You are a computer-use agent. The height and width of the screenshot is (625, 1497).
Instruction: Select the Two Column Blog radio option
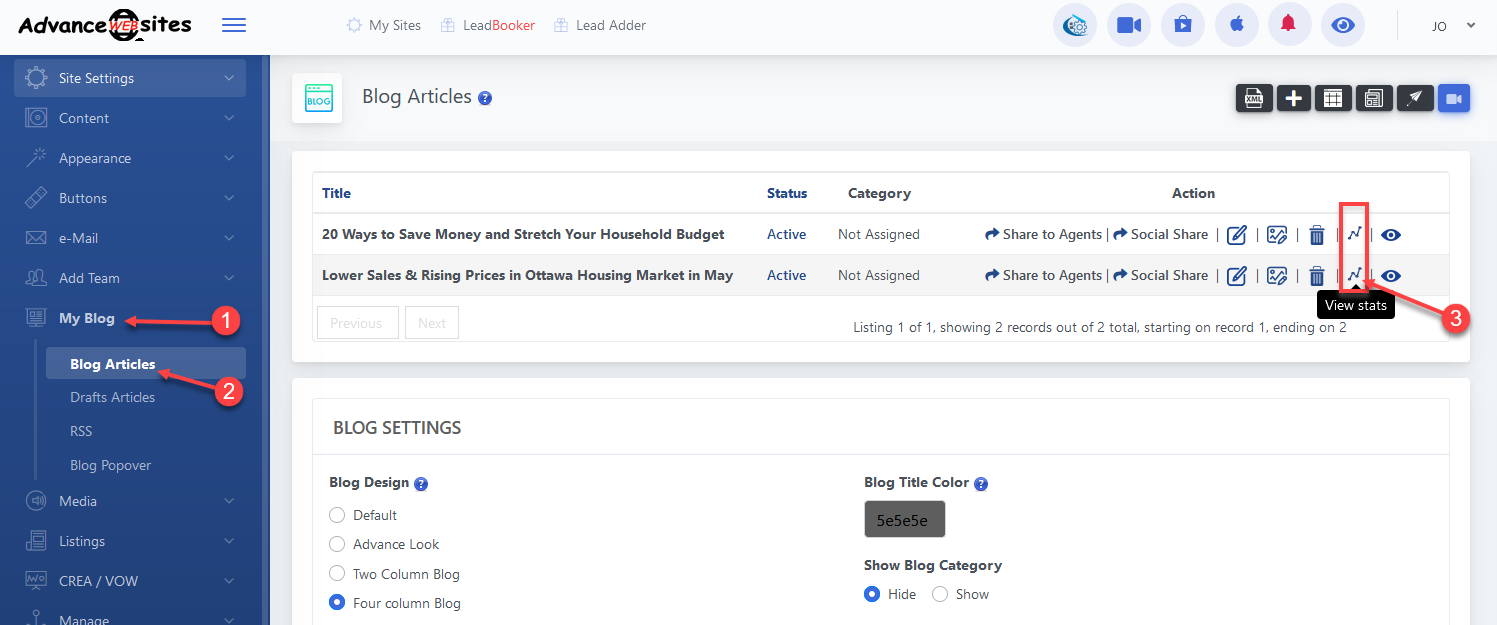(x=336, y=574)
